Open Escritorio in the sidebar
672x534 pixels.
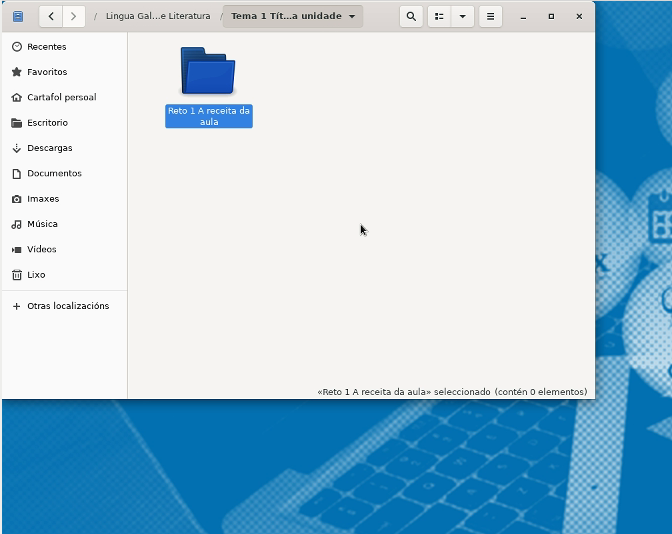(x=47, y=123)
